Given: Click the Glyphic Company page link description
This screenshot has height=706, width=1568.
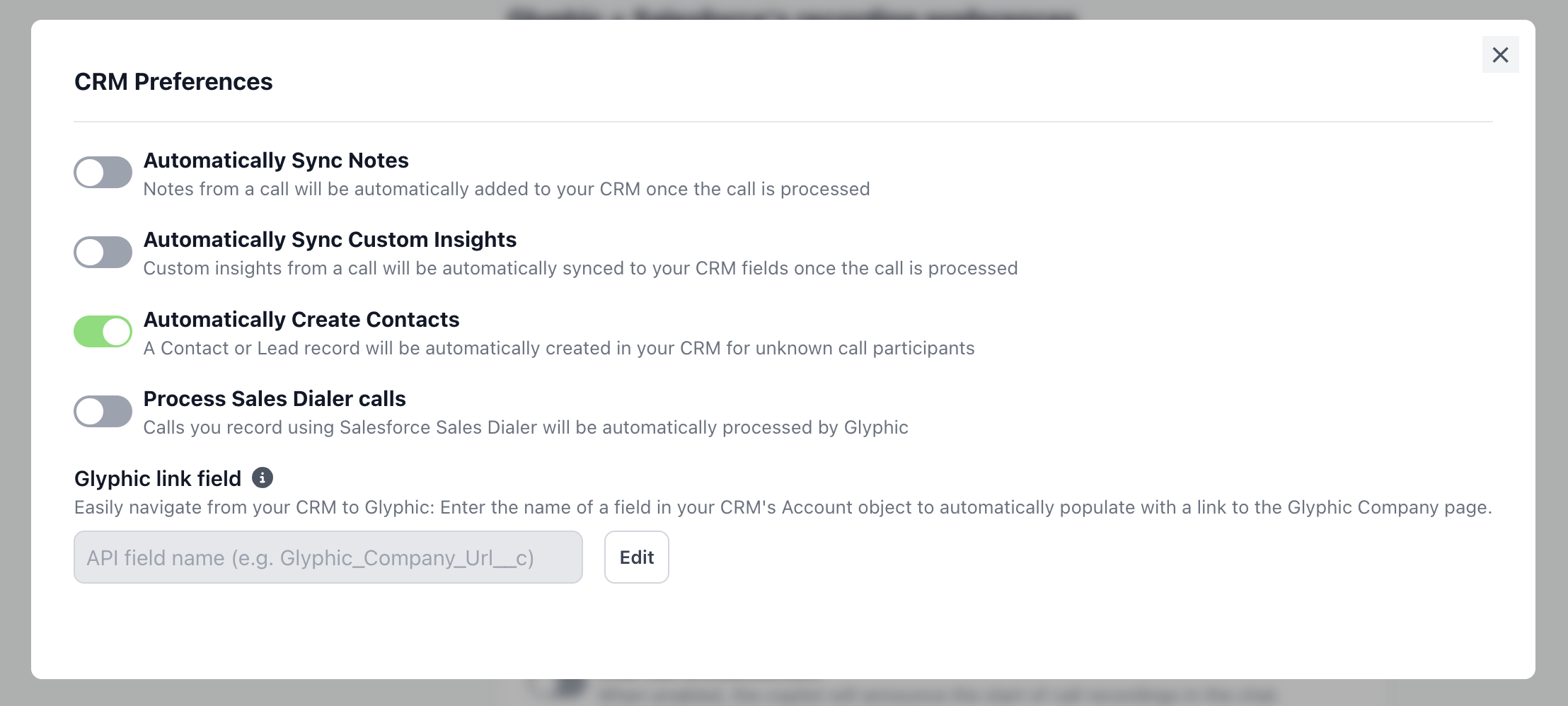Looking at the screenshot, I should 783,508.
